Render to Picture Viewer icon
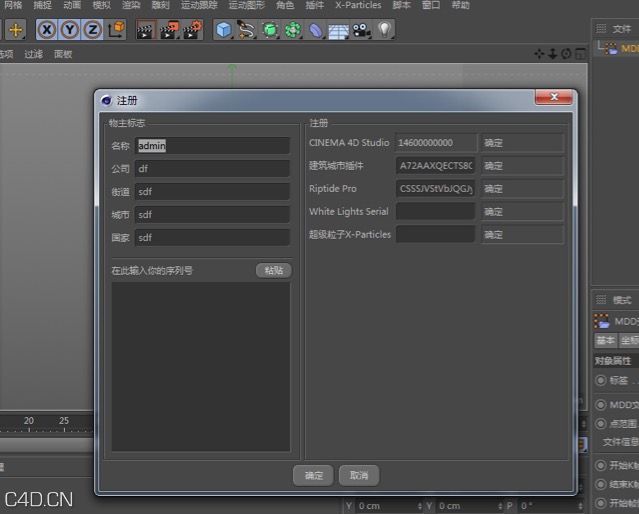Screen dimensions: 639x514 [169, 30]
